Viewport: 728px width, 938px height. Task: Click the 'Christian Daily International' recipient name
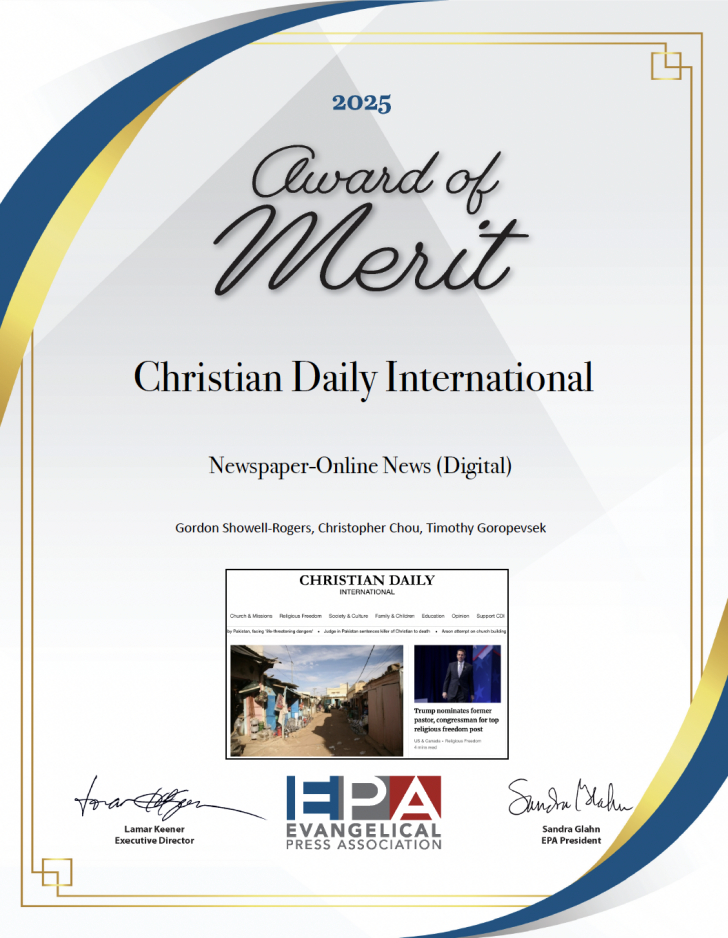363,378
